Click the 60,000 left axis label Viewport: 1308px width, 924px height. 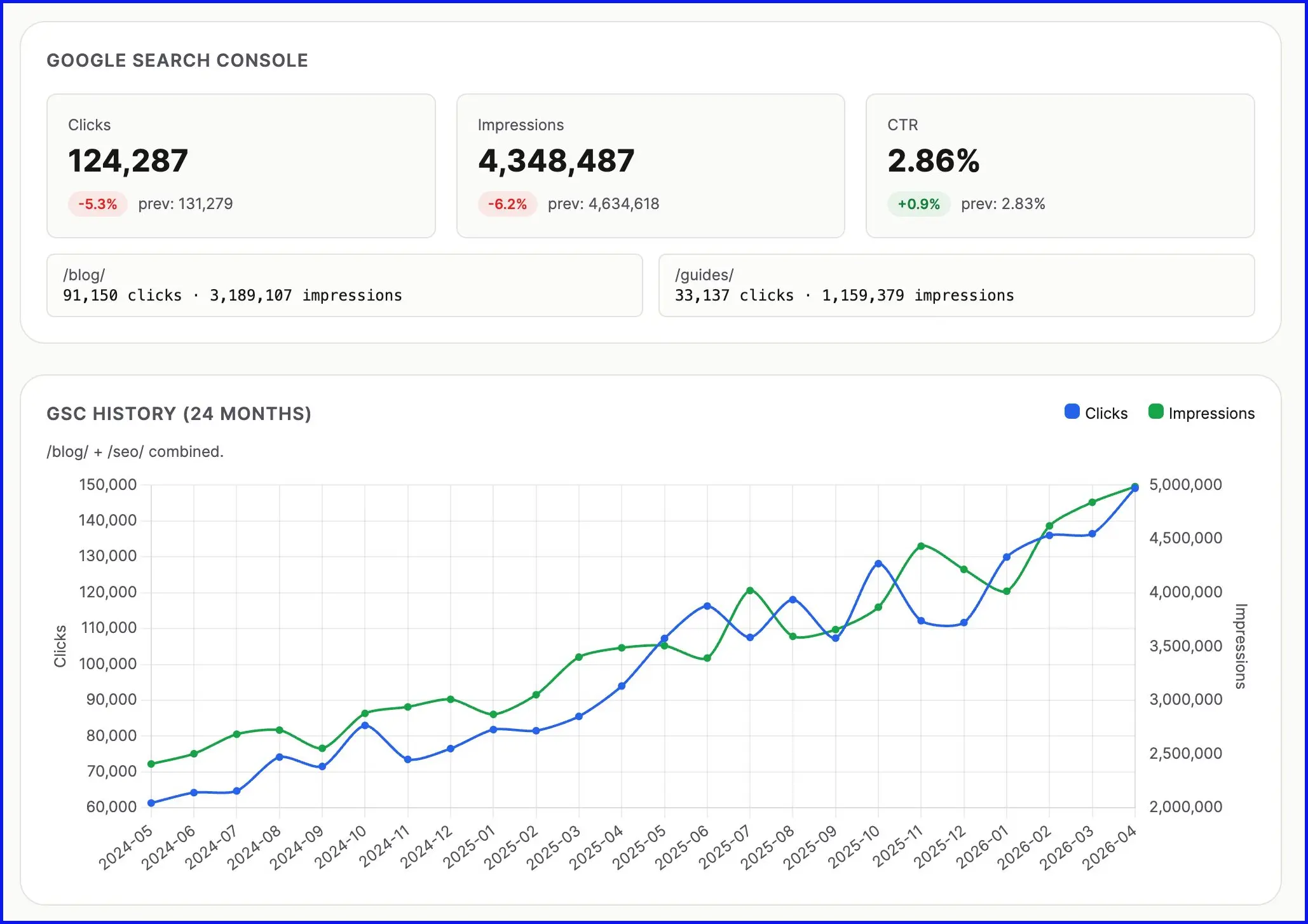pyautogui.click(x=111, y=807)
